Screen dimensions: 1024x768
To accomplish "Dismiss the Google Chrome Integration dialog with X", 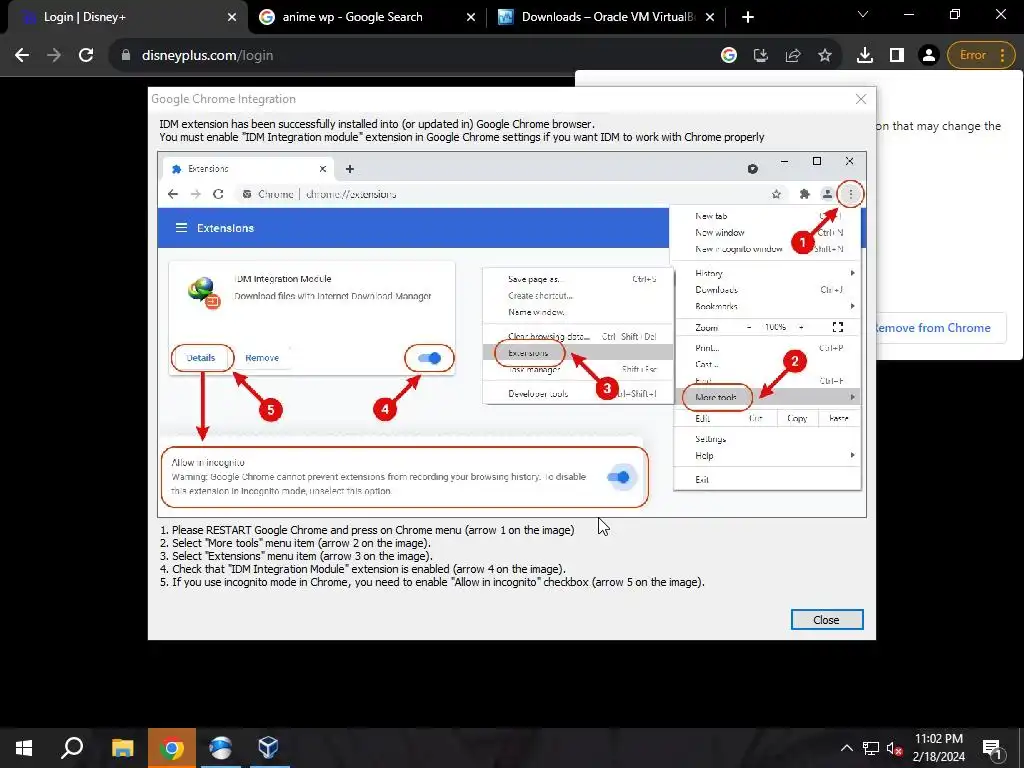I will [x=861, y=99].
